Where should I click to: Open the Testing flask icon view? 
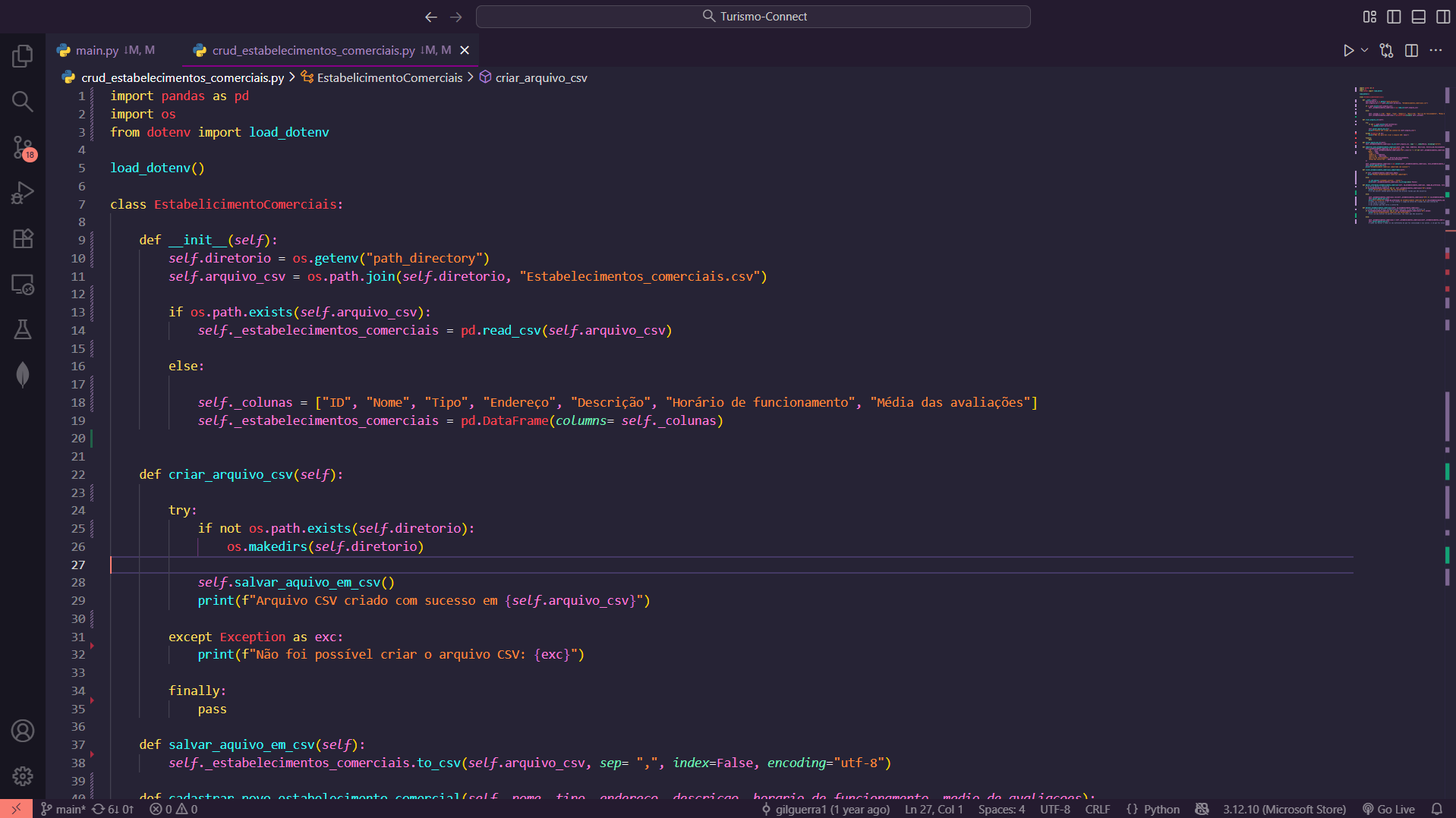coord(23,329)
